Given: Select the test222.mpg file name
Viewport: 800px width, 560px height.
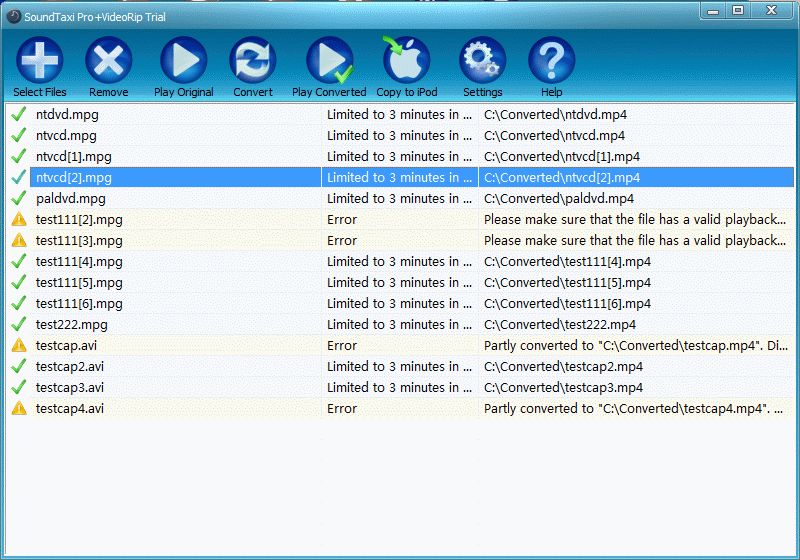Looking at the screenshot, I should coord(72,324).
